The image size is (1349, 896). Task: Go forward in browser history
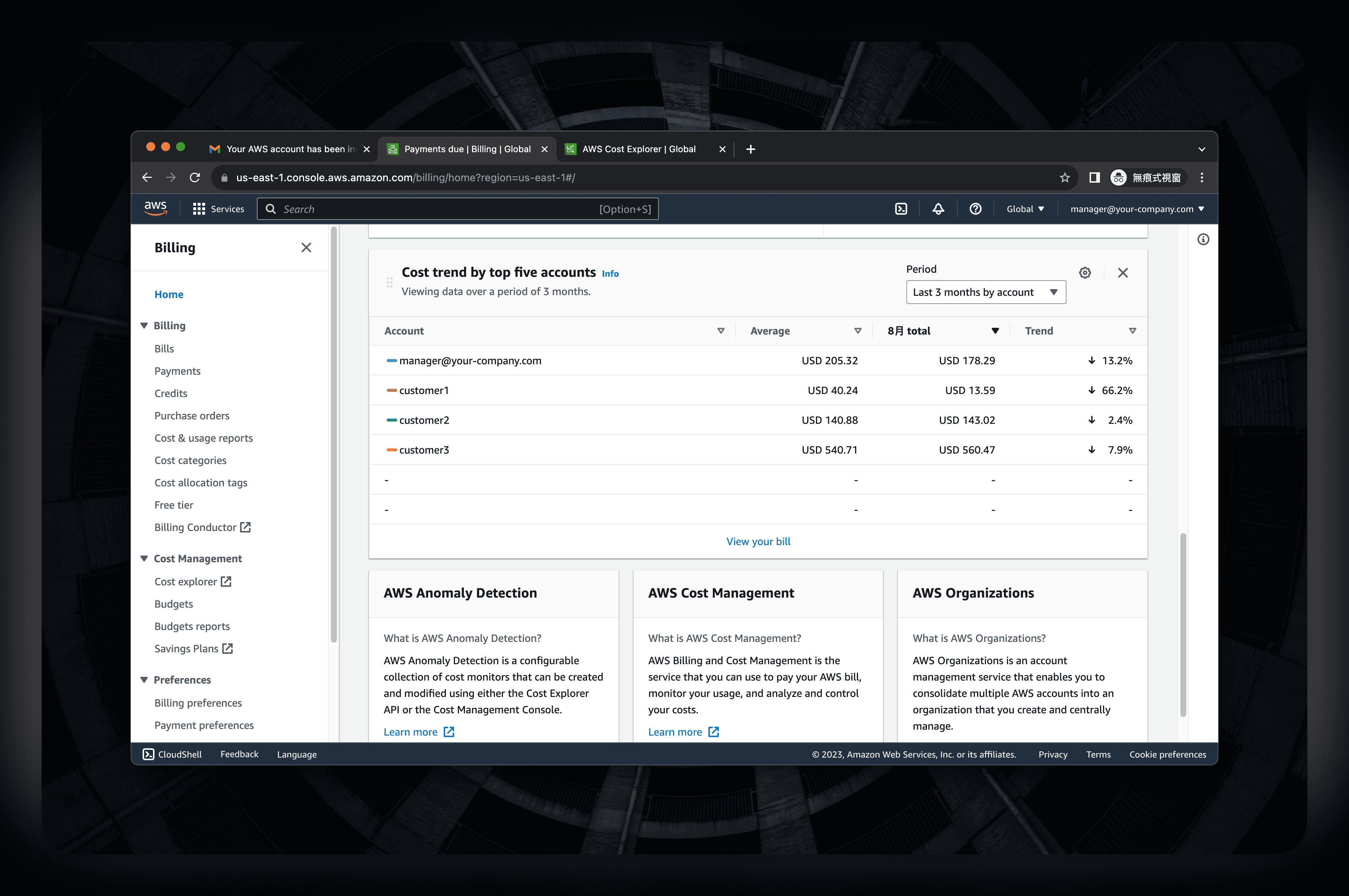(x=171, y=178)
